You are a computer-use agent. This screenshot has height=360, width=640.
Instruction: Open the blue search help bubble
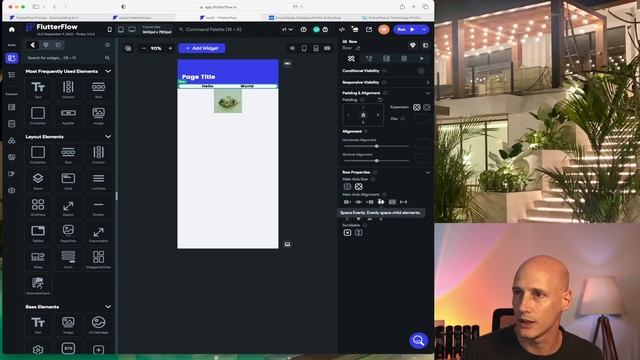pyautogui.click(x=418, y=340)
